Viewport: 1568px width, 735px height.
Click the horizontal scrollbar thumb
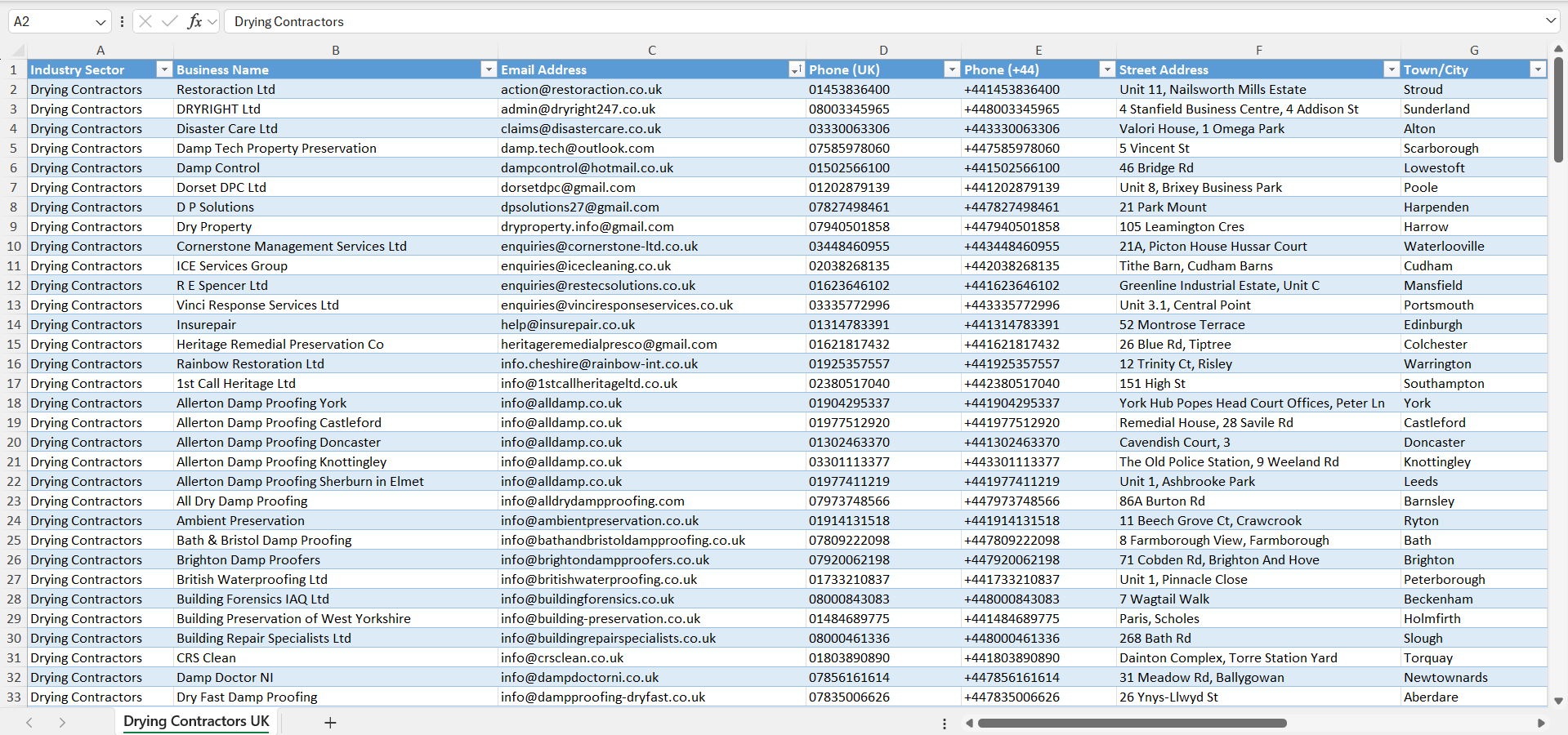coord(1132,723)
